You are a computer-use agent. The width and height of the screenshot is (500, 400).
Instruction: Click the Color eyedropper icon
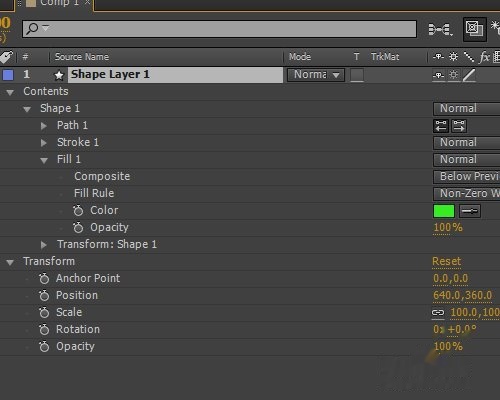click(470, 211)
